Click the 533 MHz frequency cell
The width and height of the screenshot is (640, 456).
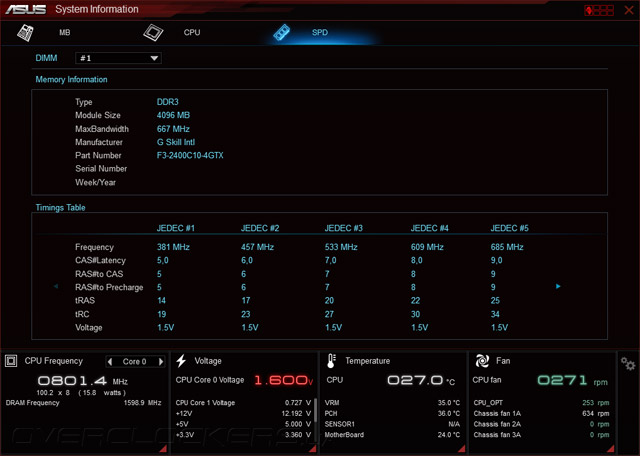pyautogui.click(x=341, y=247)
